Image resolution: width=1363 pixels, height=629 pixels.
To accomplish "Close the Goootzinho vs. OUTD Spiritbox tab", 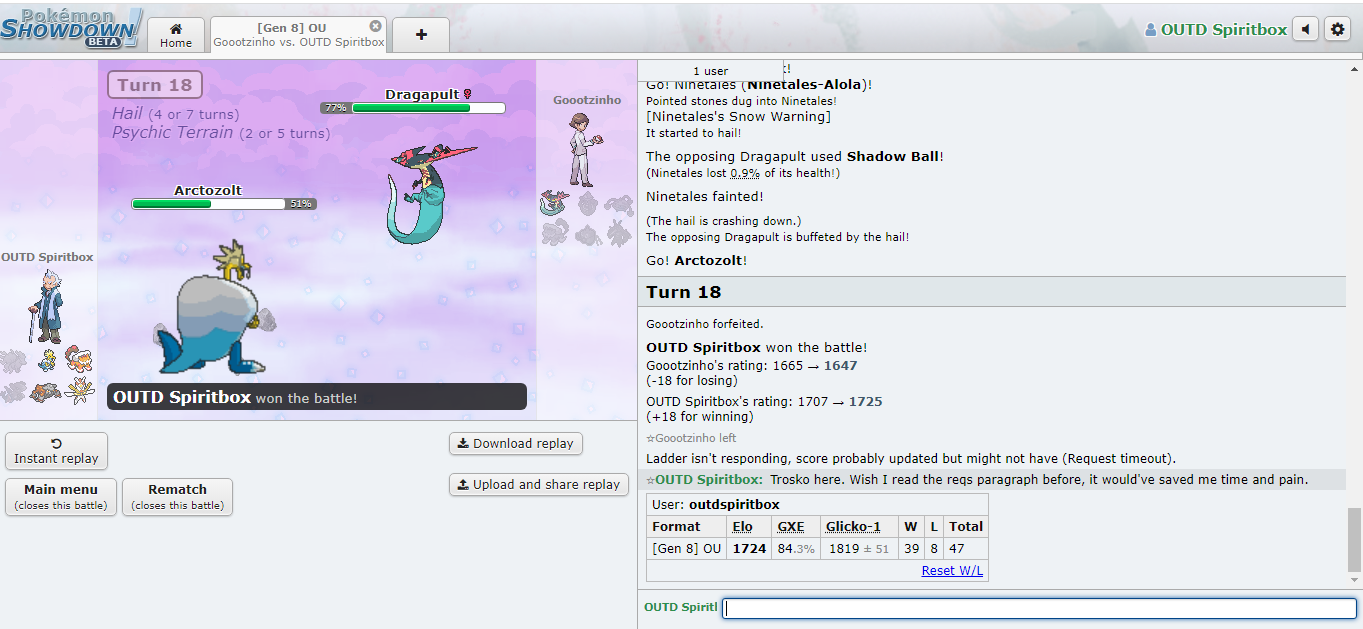I will [x=376, y=26].
